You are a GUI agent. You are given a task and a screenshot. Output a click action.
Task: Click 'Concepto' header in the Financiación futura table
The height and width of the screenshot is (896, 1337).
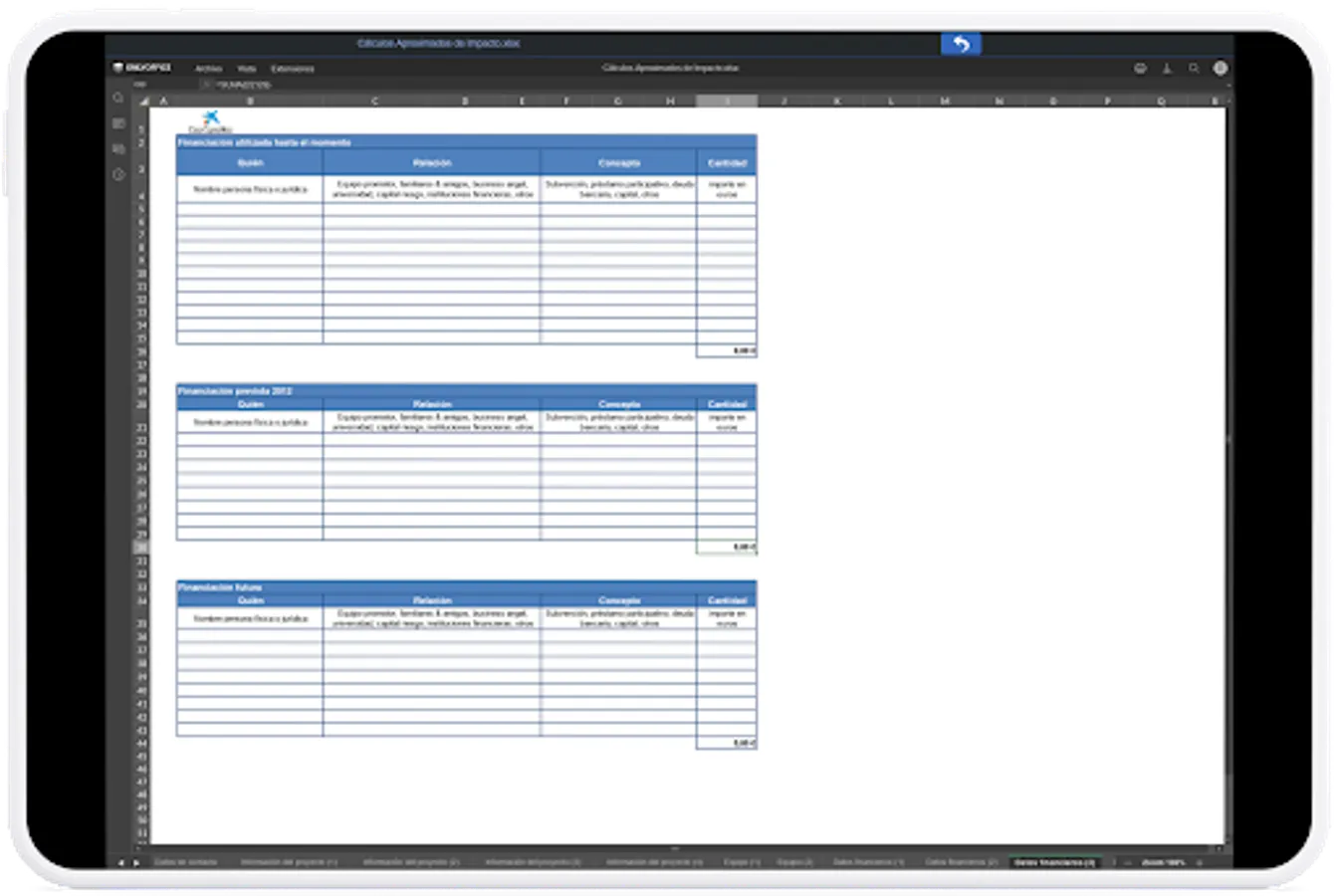click(x=619, y=600)
